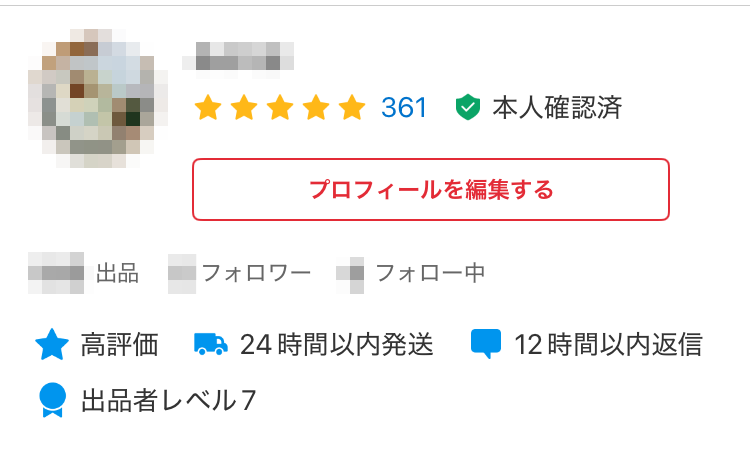Click the 出品者レベル7 badge text

click(x=168, y=400)
